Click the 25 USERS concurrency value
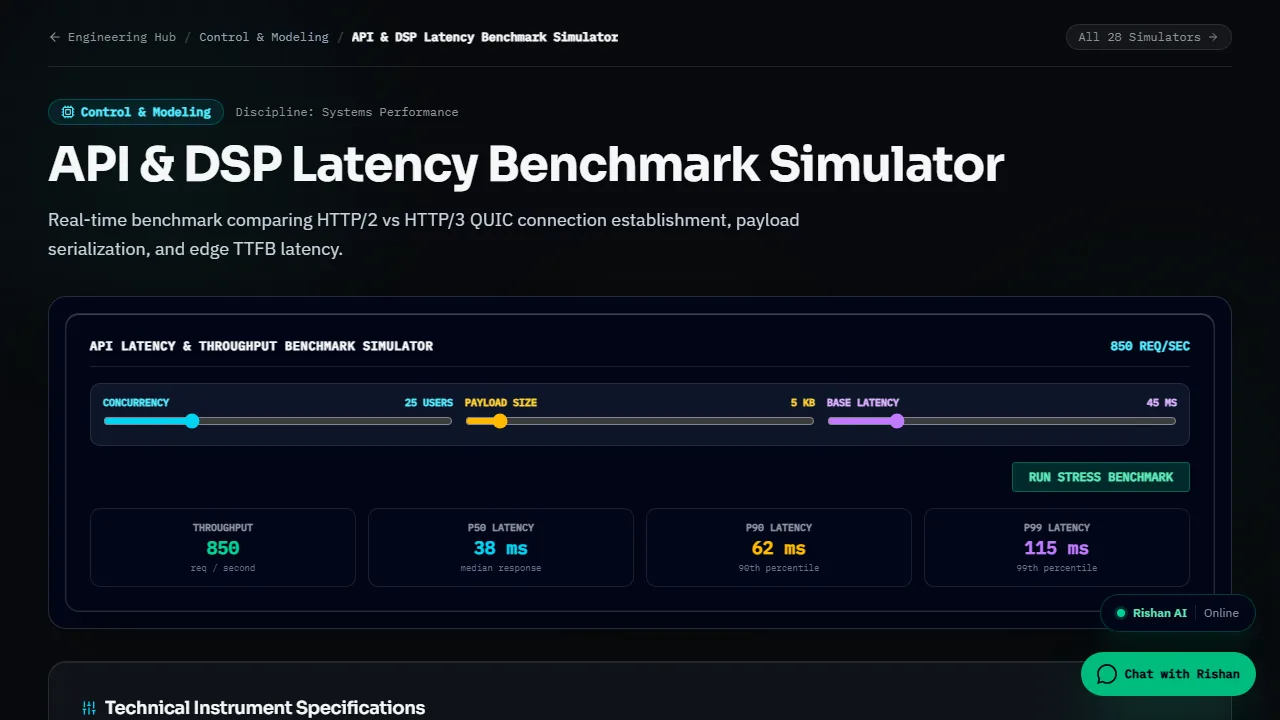 click(x=429, y=403)
